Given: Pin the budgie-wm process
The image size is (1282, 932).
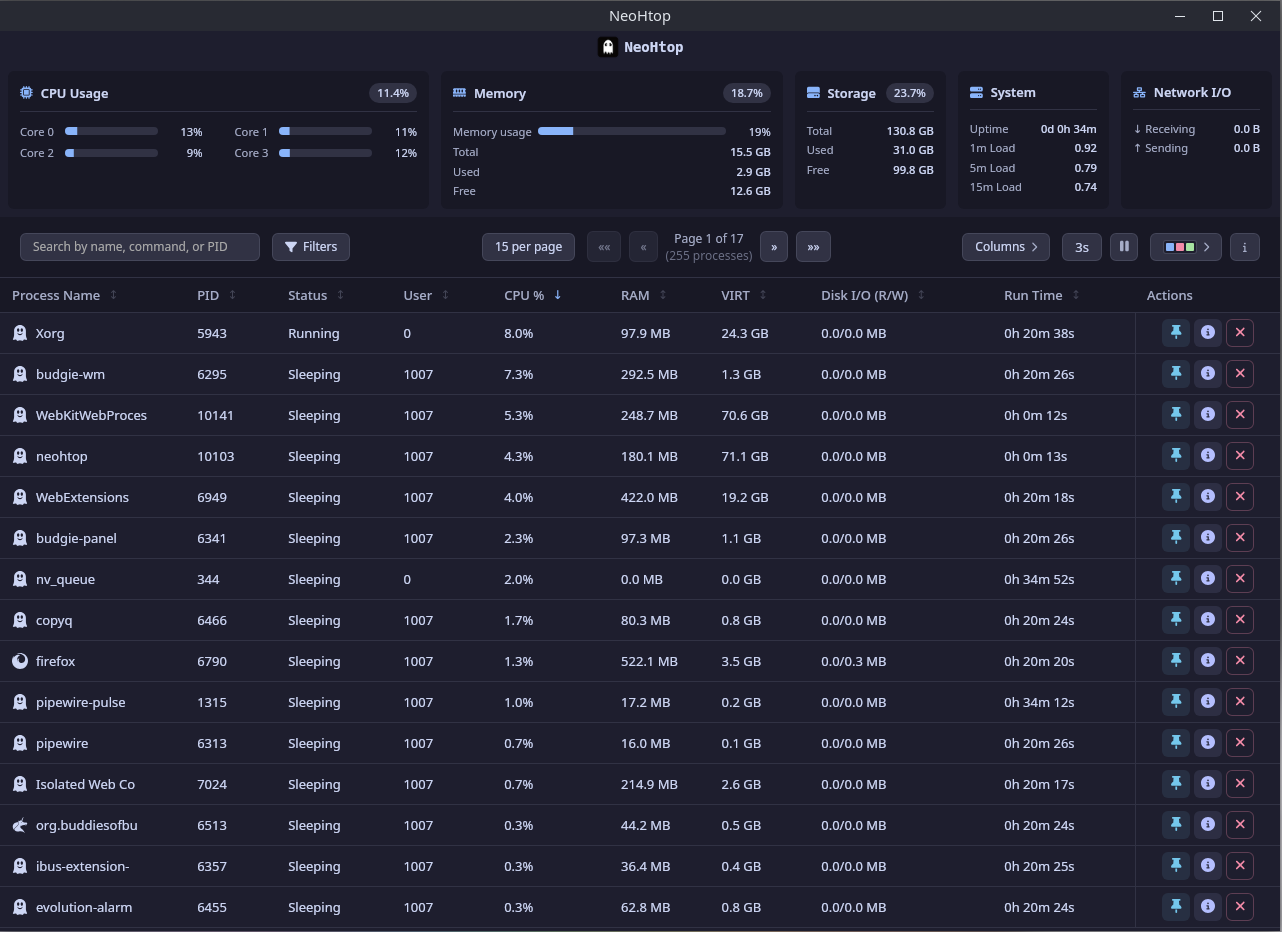Looking at the screenshot, I should tap(1176, 374).
